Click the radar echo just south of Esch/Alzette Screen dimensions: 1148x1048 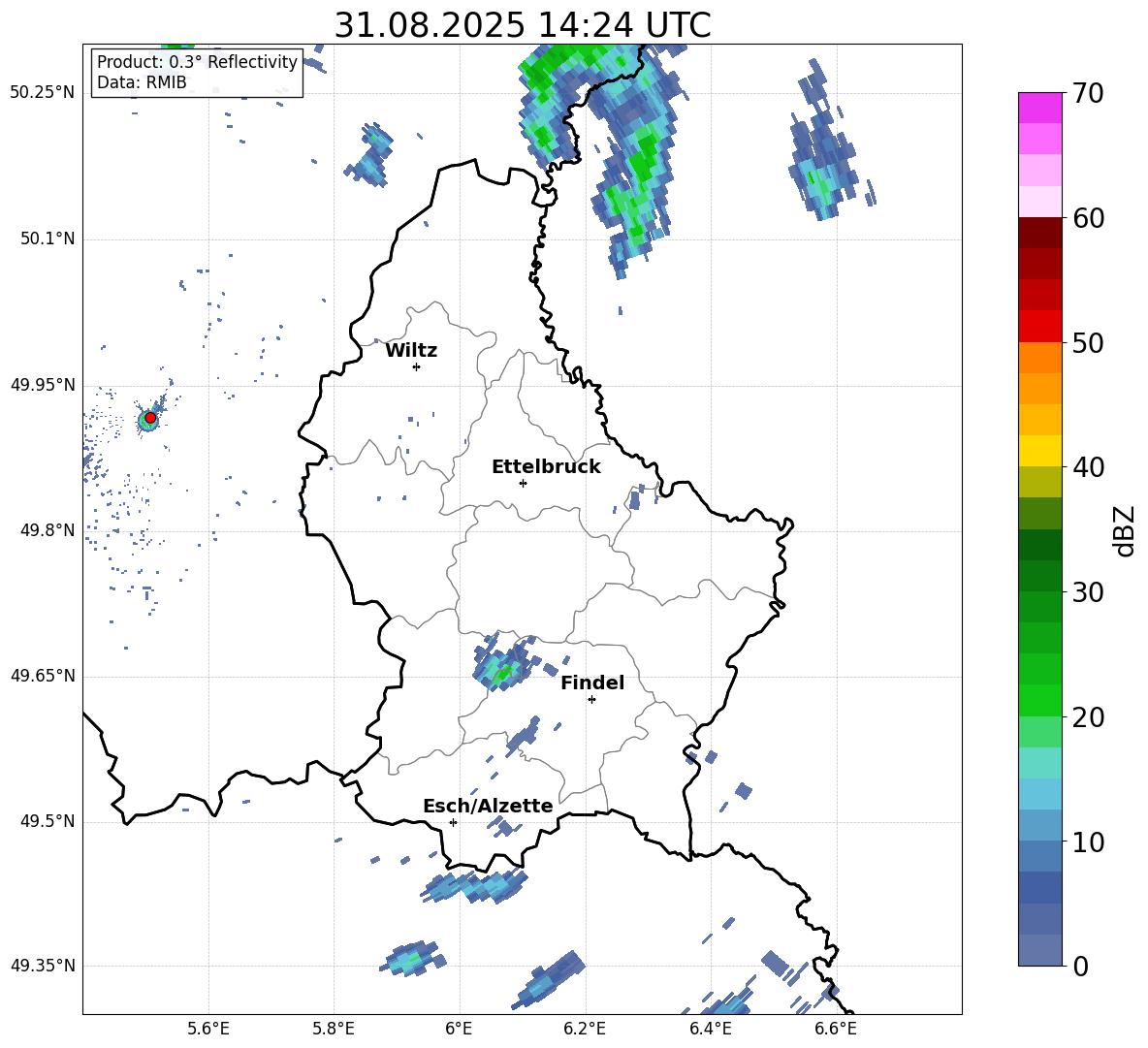point(474,886)
